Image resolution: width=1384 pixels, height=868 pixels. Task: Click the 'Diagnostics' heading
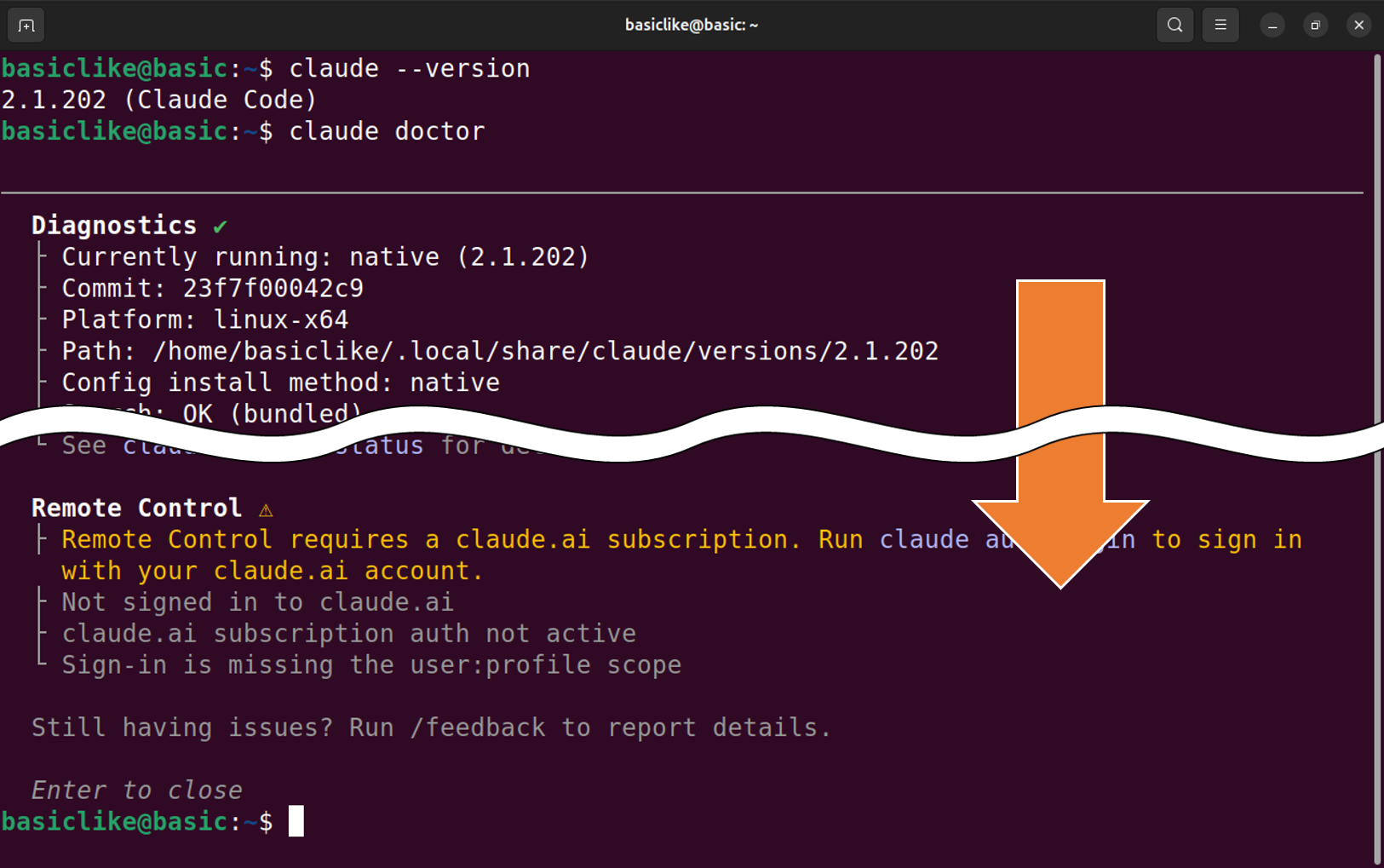[x=114, y=226]
